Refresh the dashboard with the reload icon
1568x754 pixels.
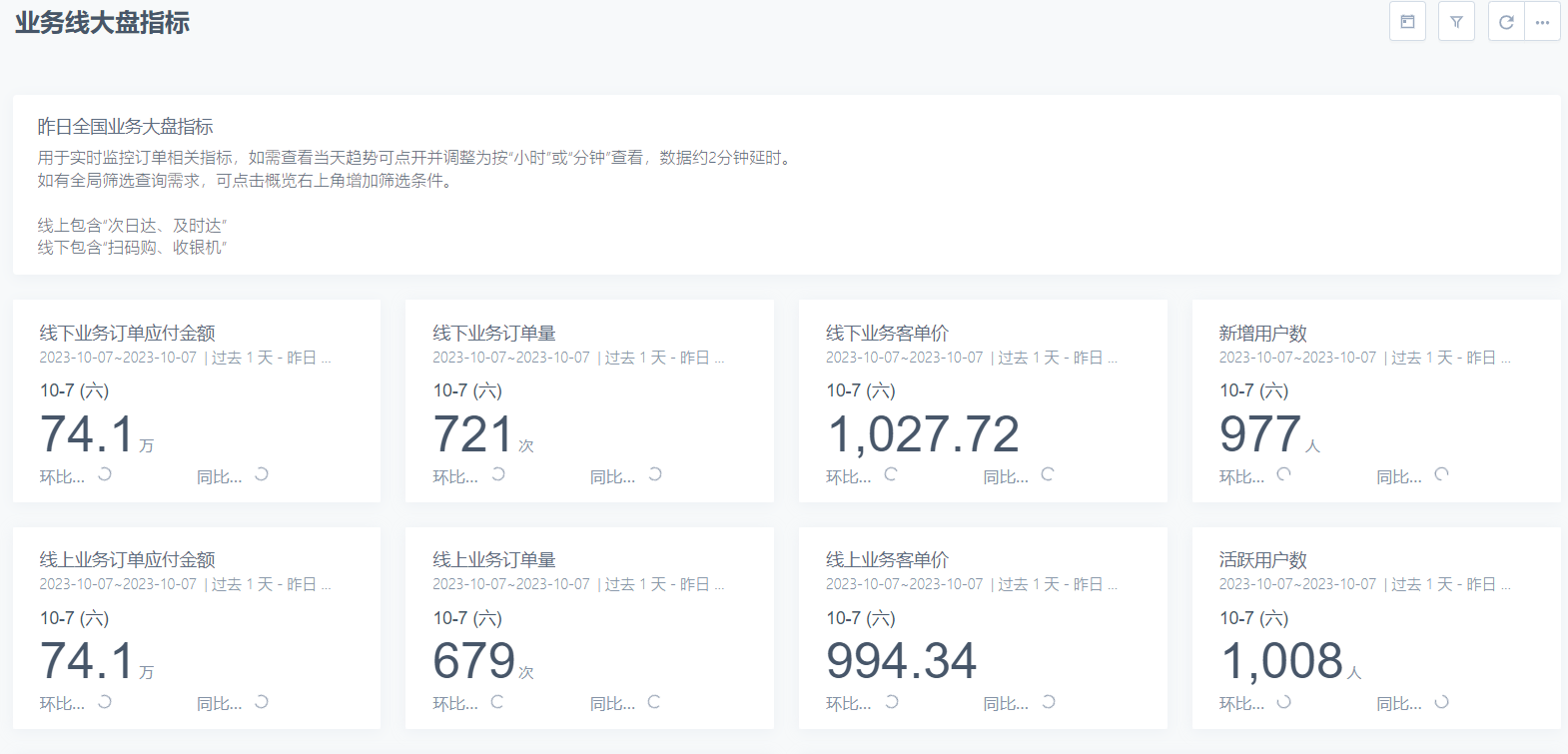point(1506,22)
